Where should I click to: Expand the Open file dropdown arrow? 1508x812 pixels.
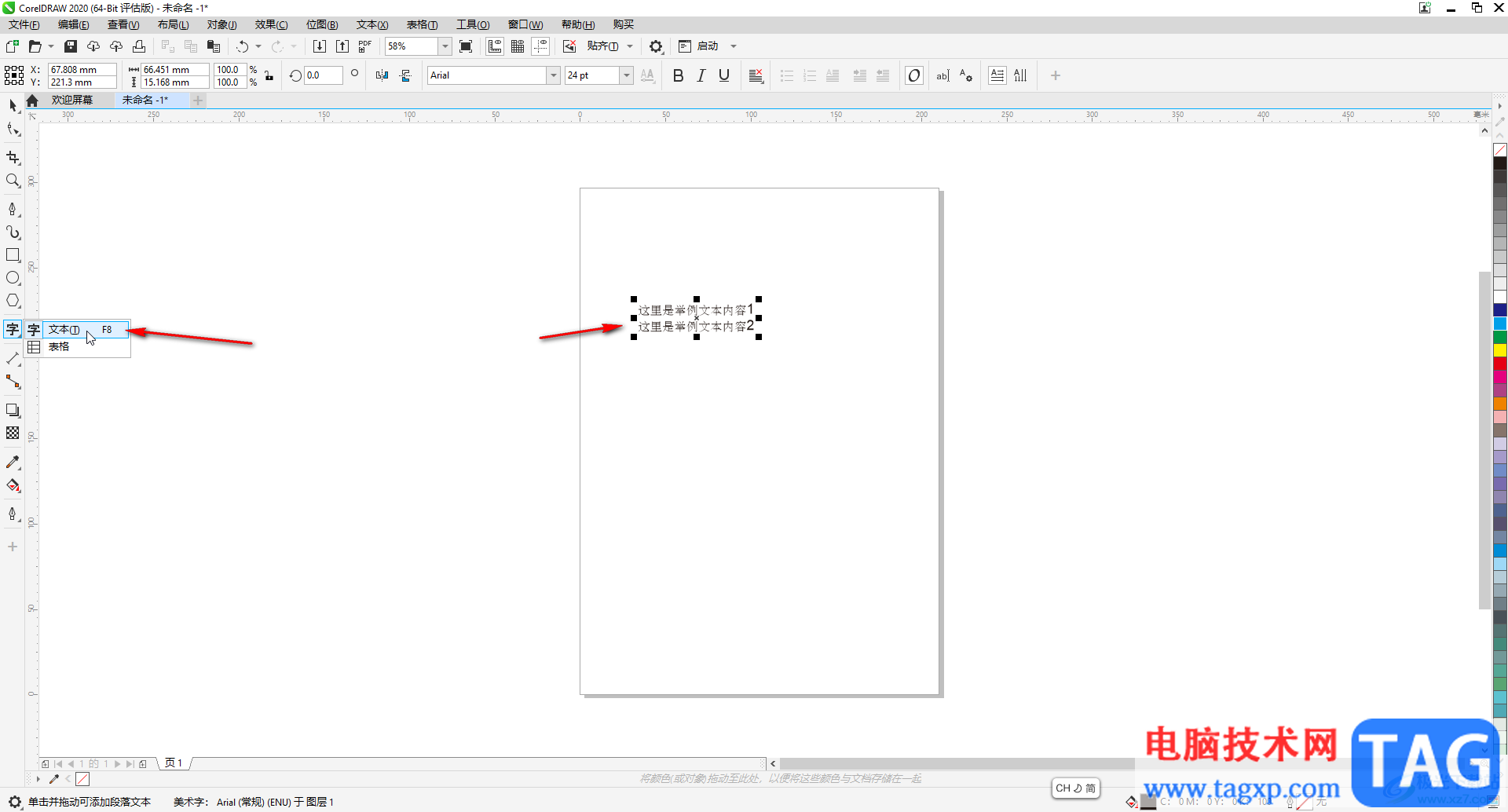point(51,46)
